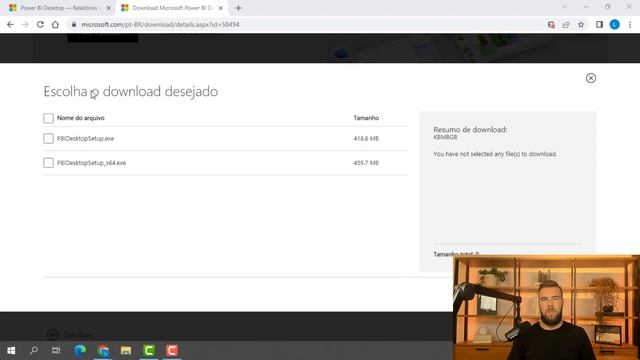Screen dimensions: 640x360
Task: Open the Chrome three-dot menu
Action: [x=630, y=24]
